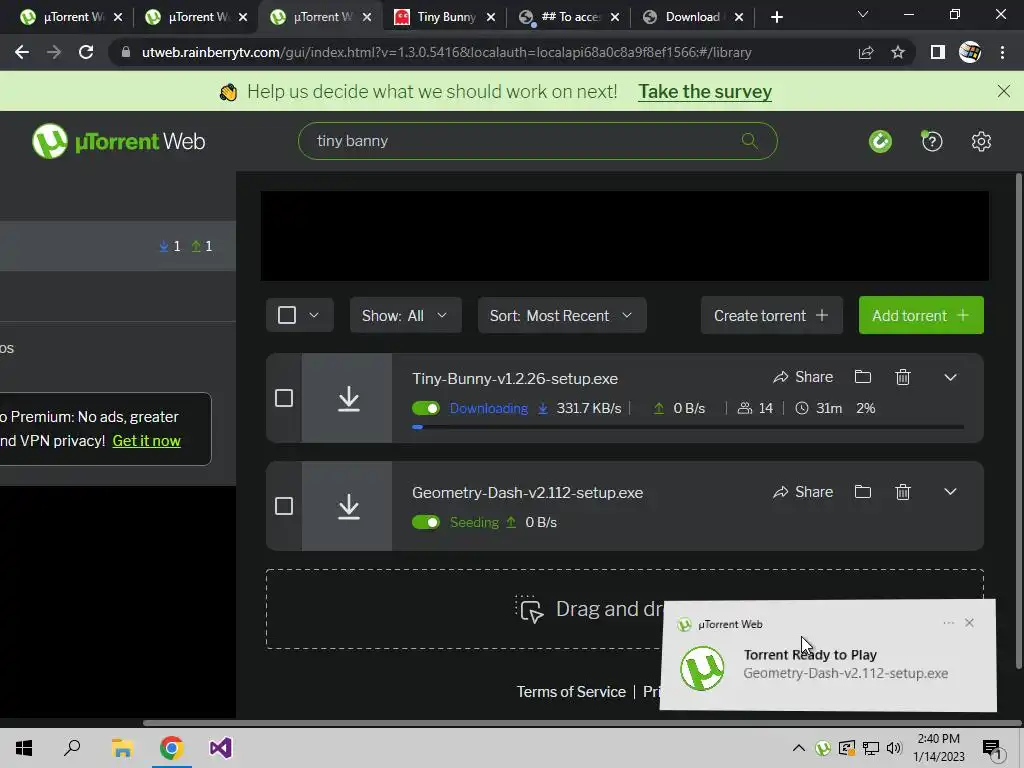This screenshot has height=768, width=1024.
Task: Share Geometry-Dash-v2.112-setup.exe
Action: (803, 492)
